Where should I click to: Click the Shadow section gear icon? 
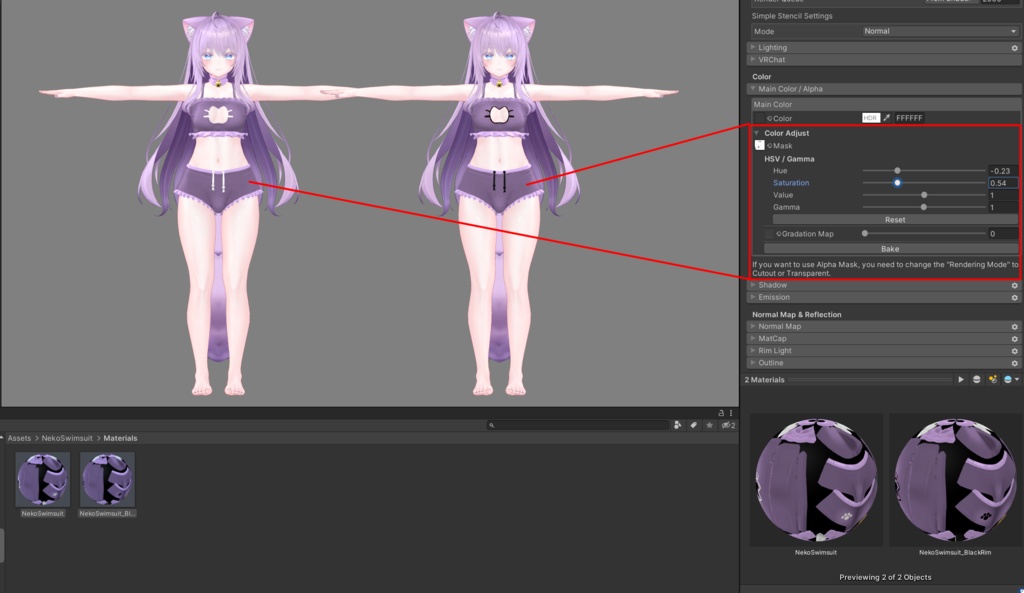[x=1014, y=285]
